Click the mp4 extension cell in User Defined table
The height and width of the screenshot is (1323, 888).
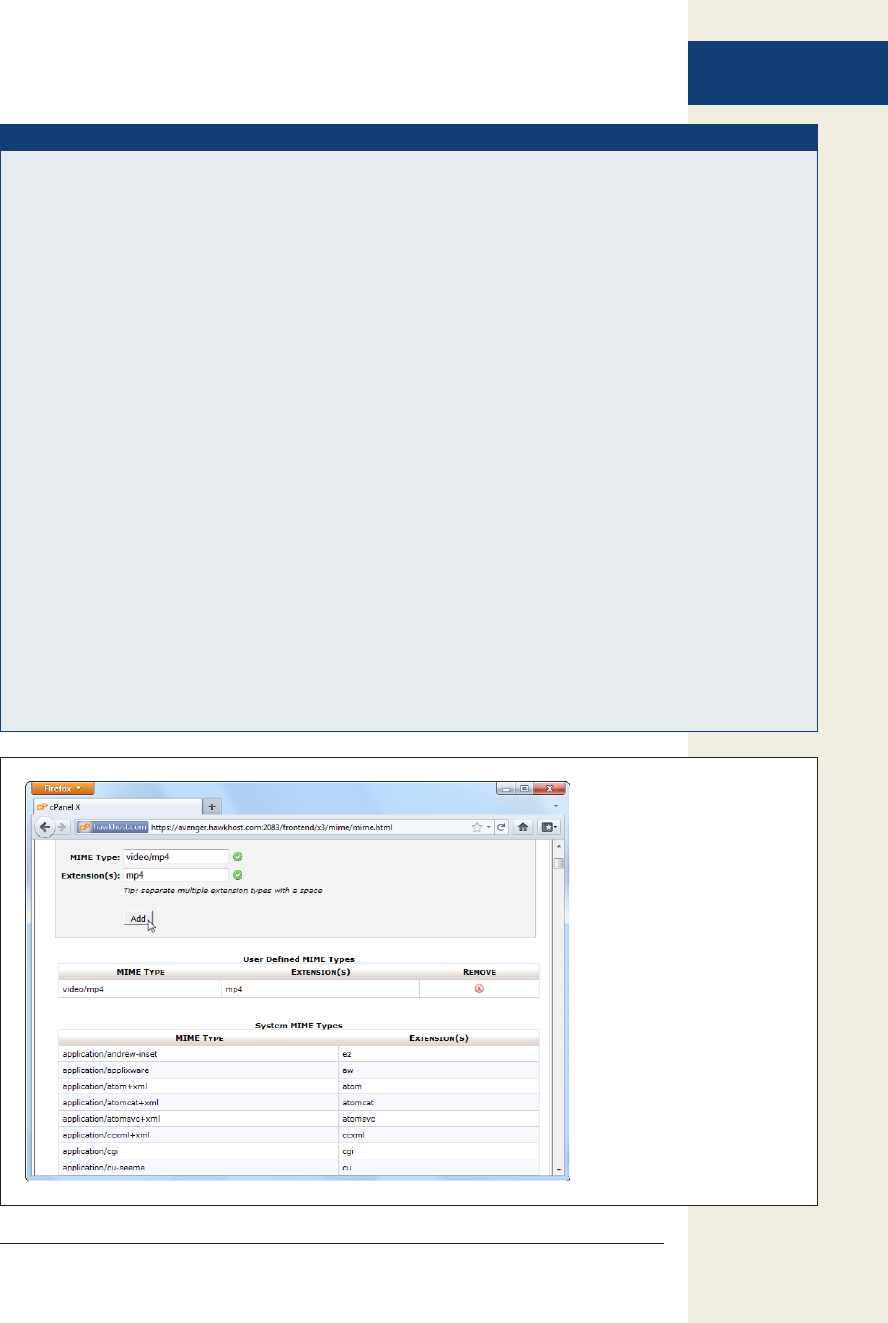(x=320, y=989)
